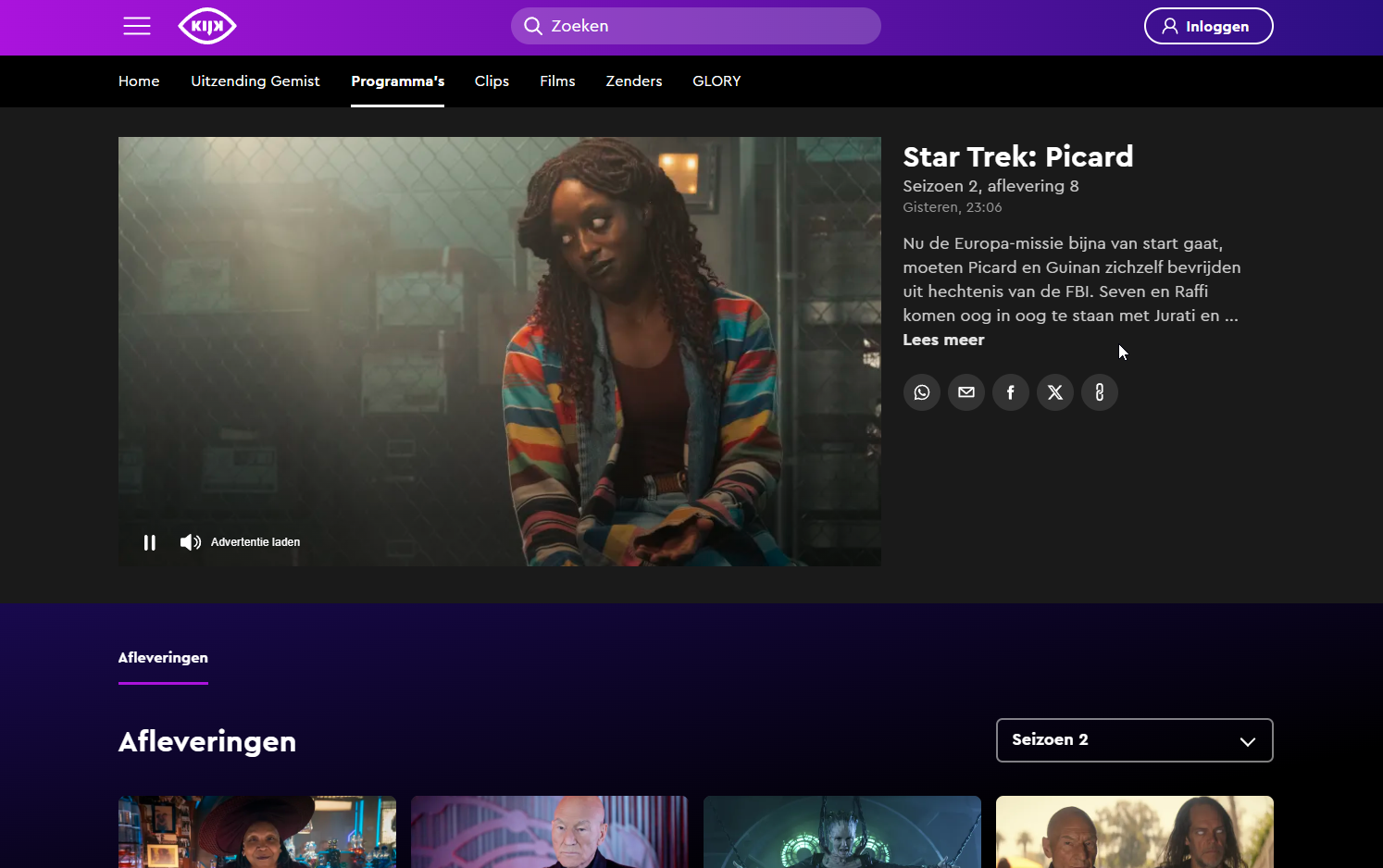
Task: Share episode via WhatsApp
Action: tap(921, 392)
